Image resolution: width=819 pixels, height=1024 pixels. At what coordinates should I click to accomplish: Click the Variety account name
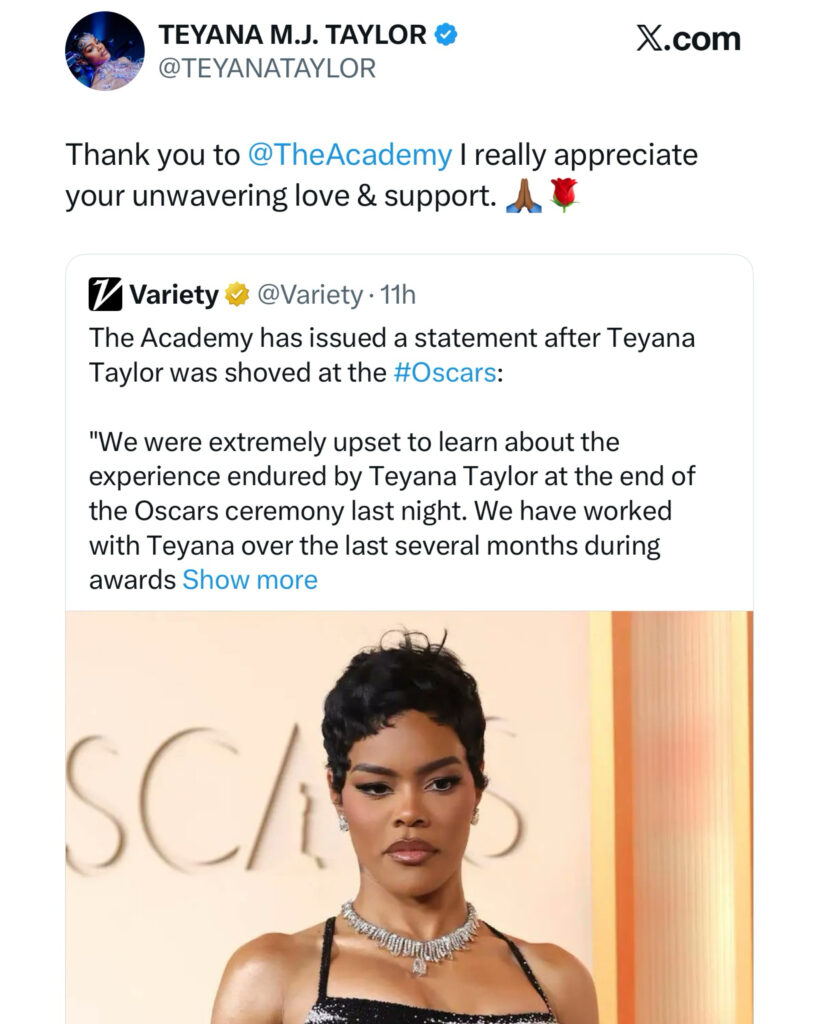pyautogui.click(x=173, y=295)
